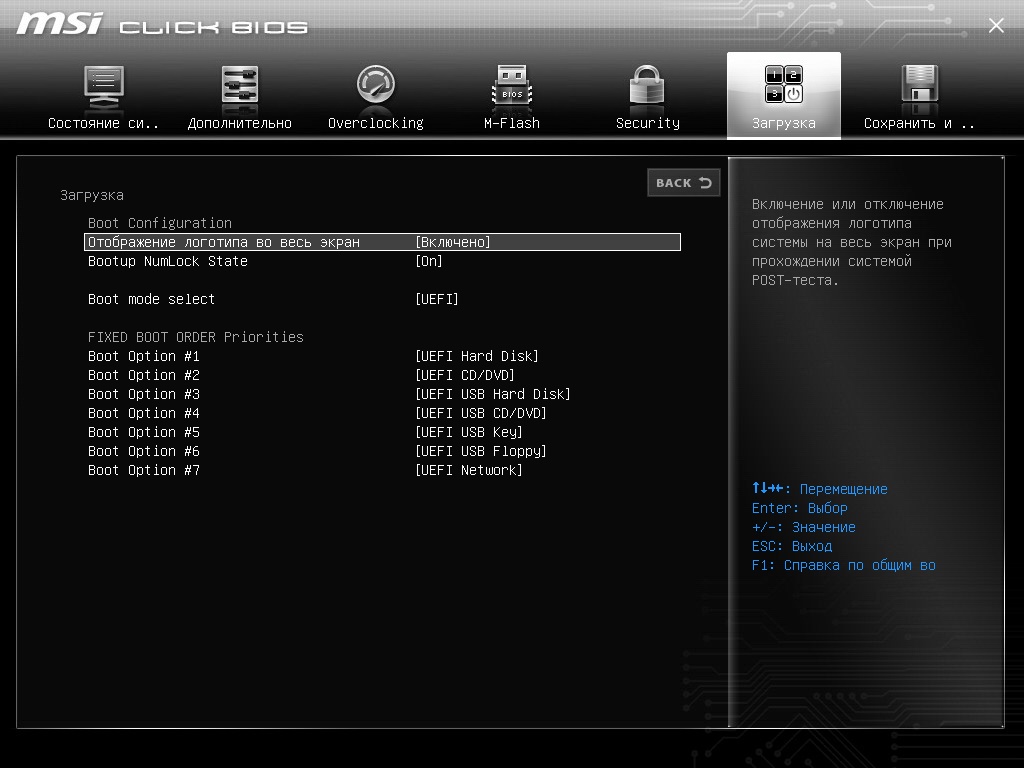Open the system status monitor icon
Viewport: 1024px width, 768px height.
(x=104, y=86)
